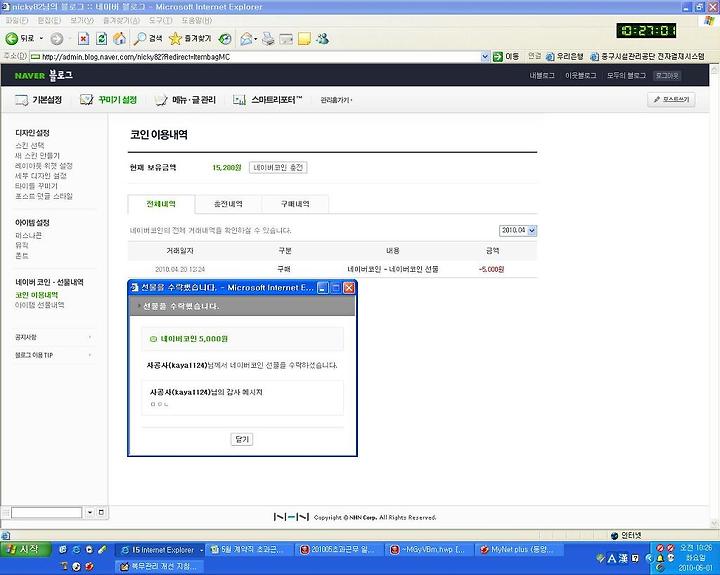
Task: Click the IME A language bar icon
Action: click(x=612, y=558)
